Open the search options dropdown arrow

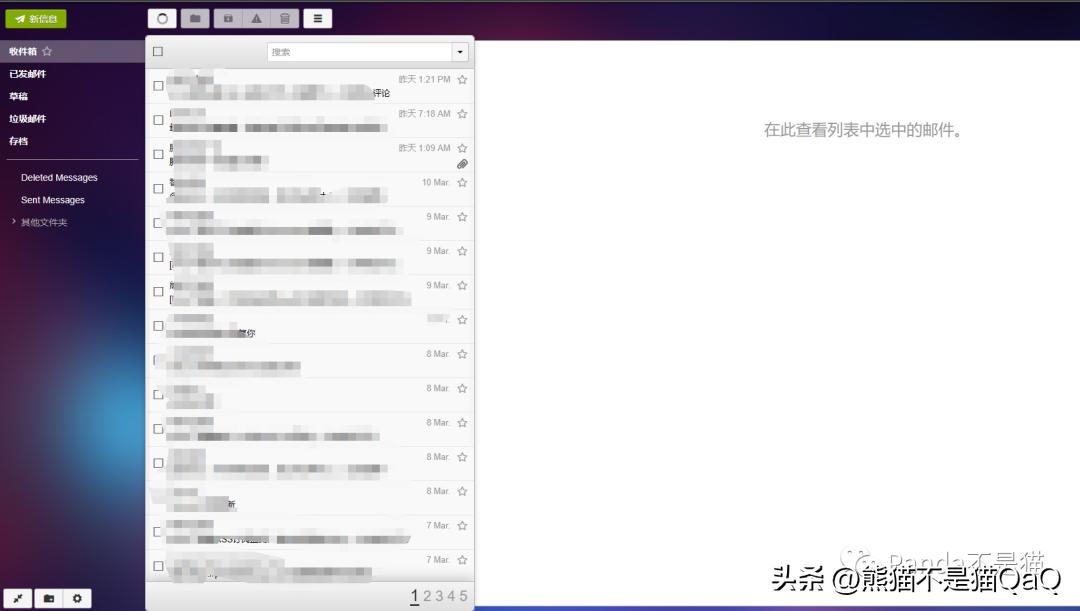pyautogui.click(x=459, y=51)
